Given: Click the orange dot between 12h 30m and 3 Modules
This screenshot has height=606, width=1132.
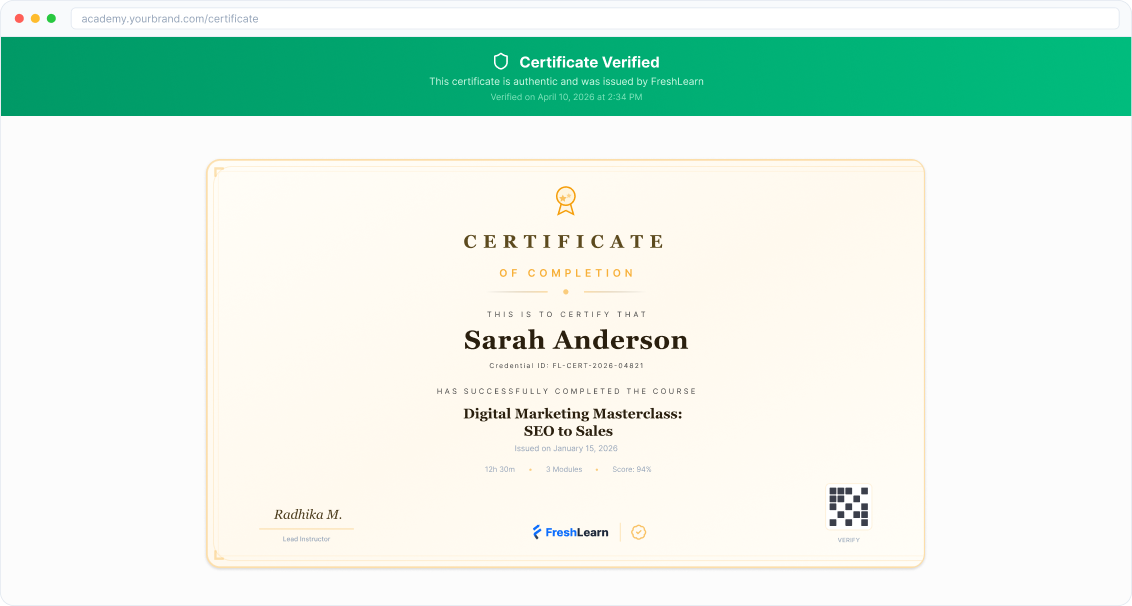Looking at the screenshot, I should (530, 468).
